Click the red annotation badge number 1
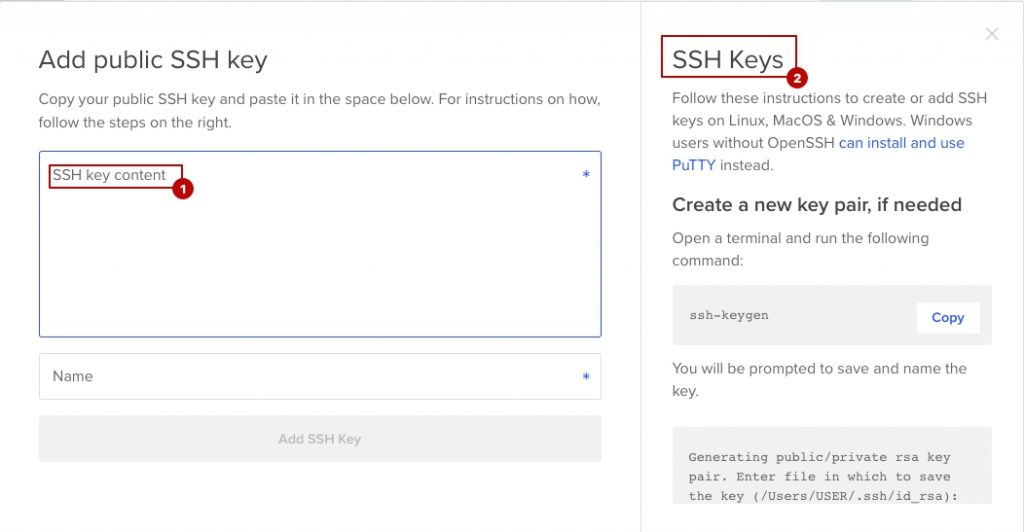 click(x=183, y=189)
